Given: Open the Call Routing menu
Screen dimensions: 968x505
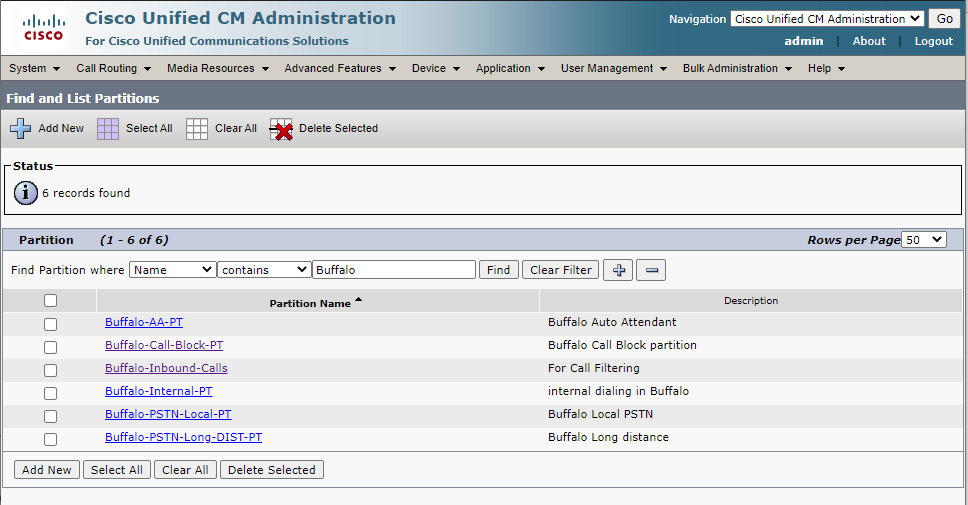Looking at the screenshot, I should [x=113, y=68].
